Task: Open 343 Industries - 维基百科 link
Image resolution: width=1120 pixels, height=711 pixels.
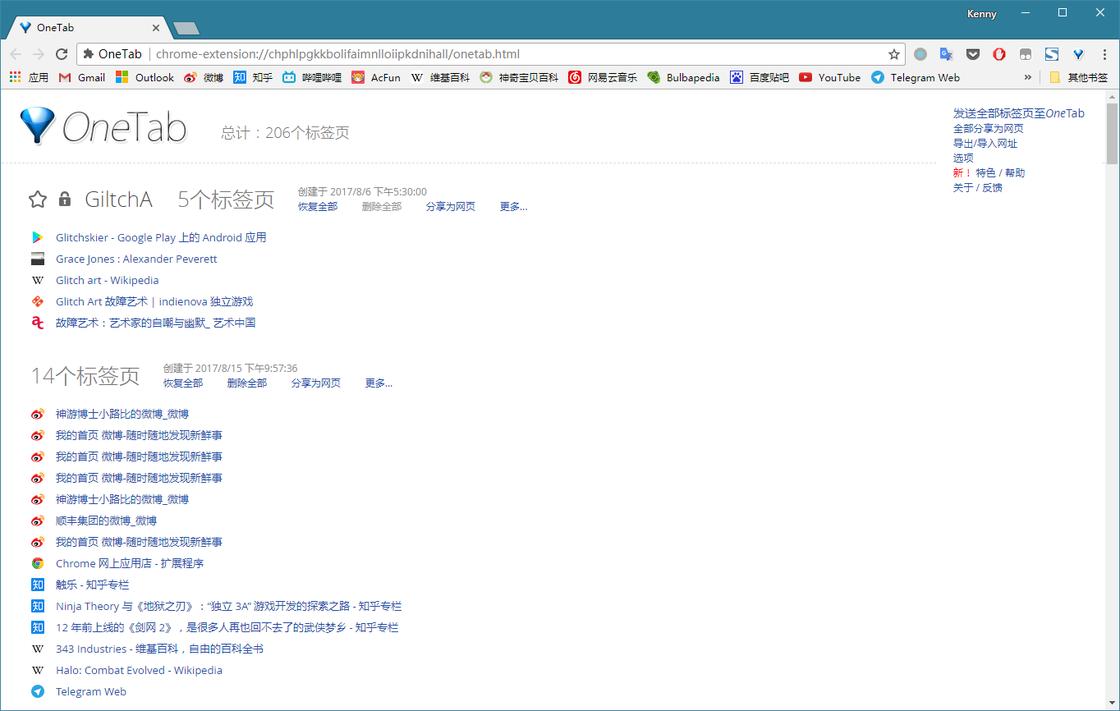Action: pyautogui.click(x=159, y=649)
